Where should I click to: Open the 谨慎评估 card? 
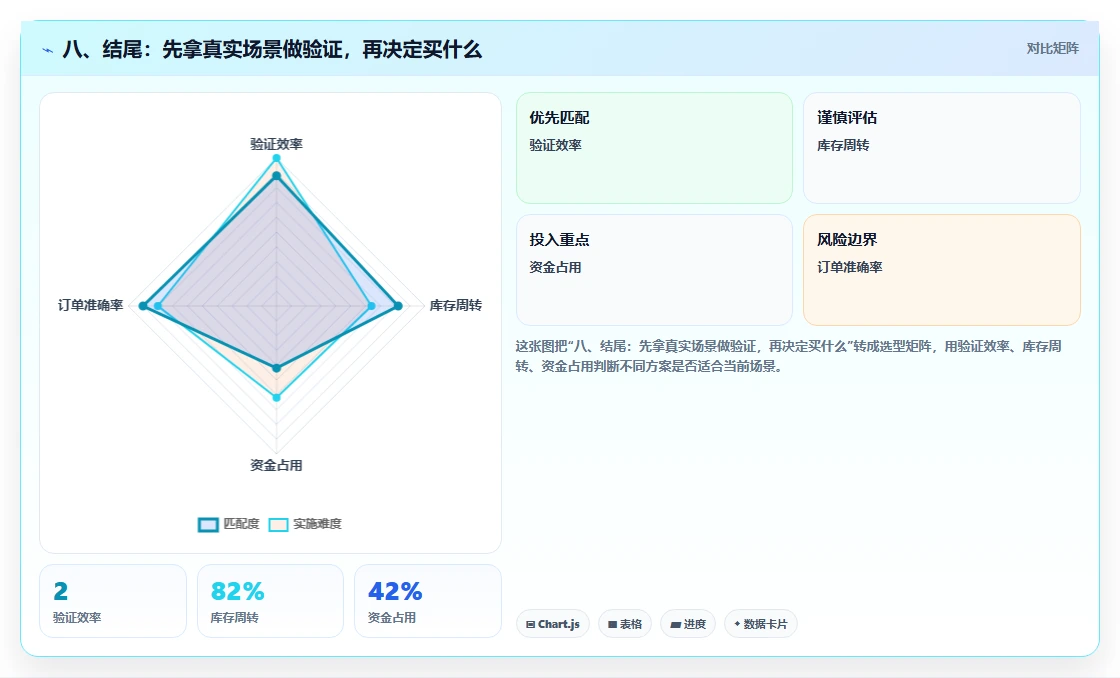[x=941, y=148]
